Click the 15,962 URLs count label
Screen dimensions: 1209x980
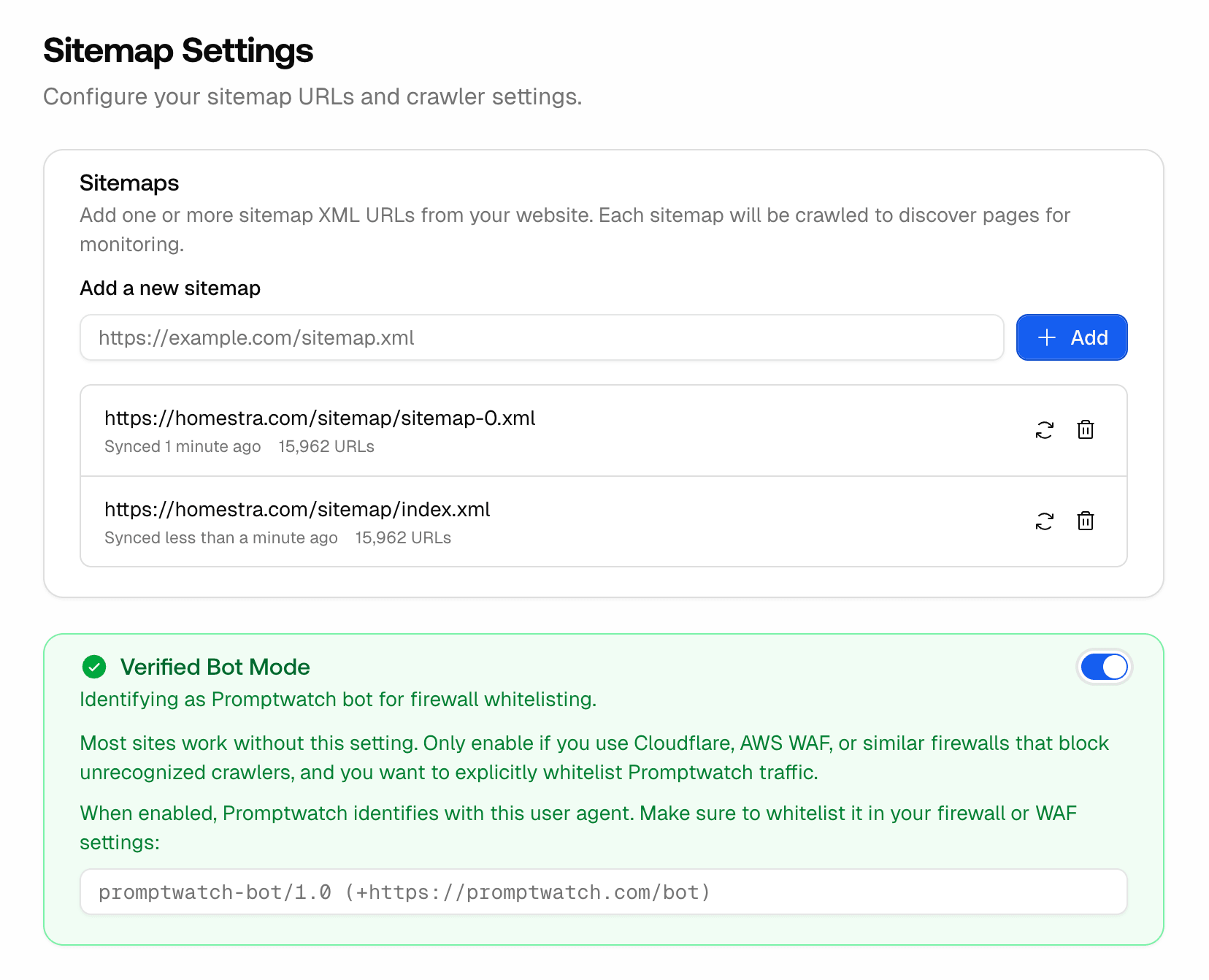[x=326, y=446]
